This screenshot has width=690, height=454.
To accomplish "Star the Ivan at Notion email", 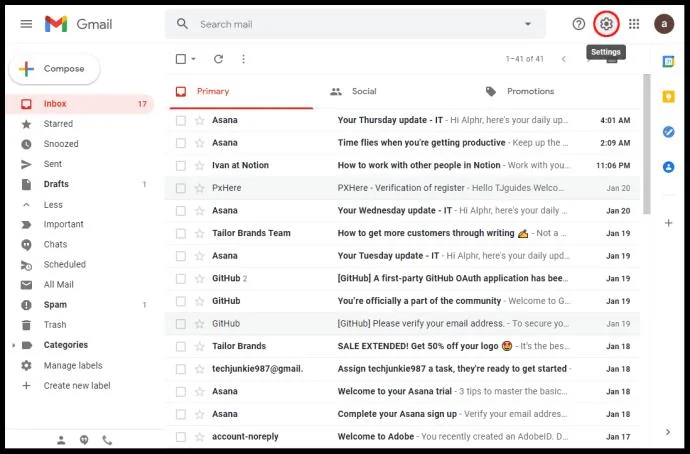I will pyautogui.click(x=200, y=165).
